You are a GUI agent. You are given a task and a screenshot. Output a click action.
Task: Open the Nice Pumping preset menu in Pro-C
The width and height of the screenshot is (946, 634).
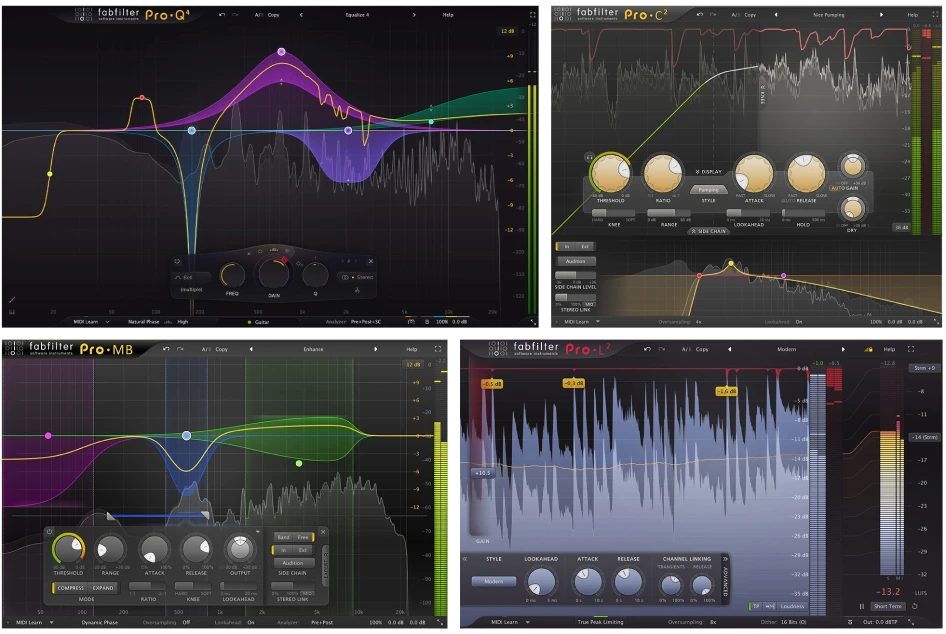click(828, 14)
